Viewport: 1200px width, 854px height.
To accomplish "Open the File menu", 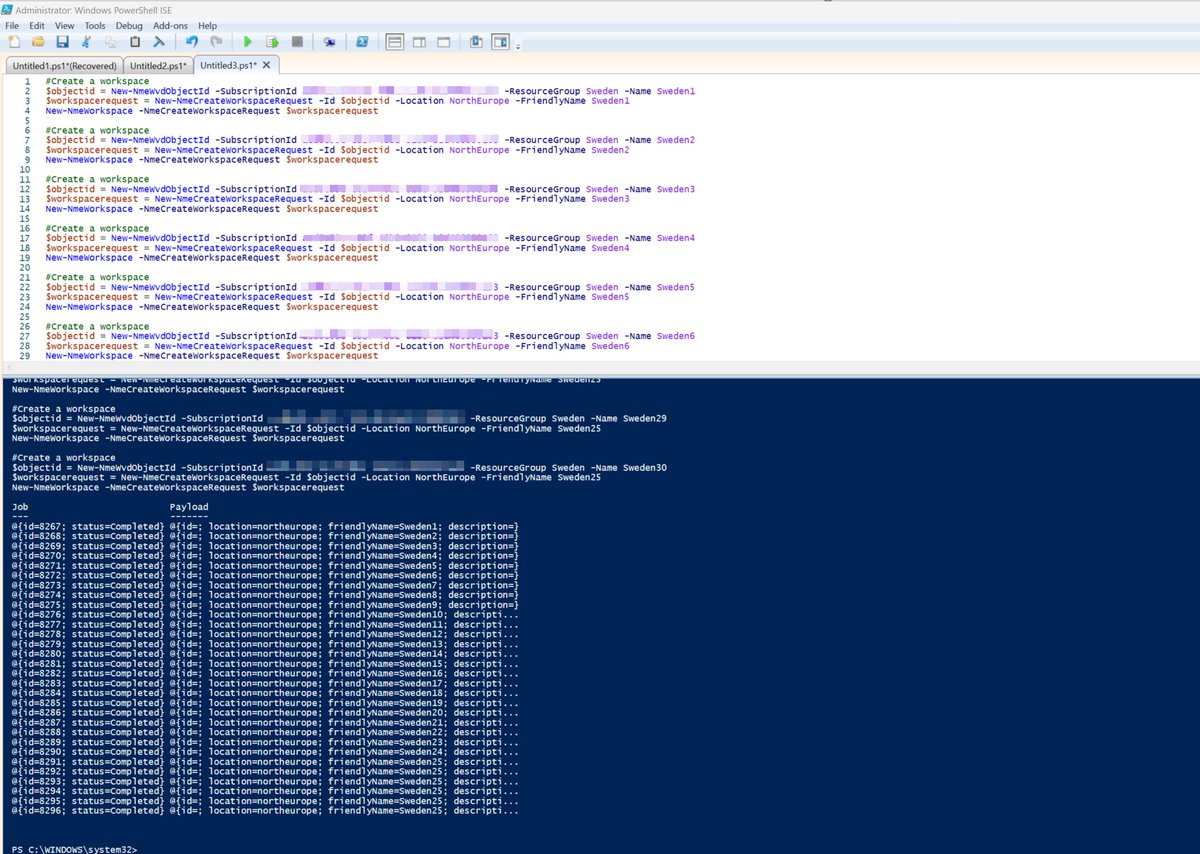I will point(12,25).
